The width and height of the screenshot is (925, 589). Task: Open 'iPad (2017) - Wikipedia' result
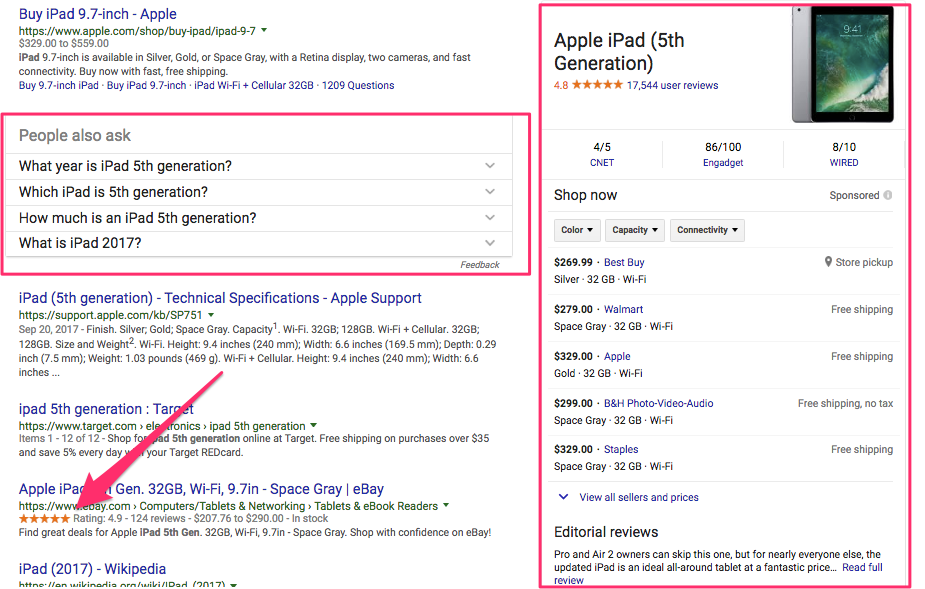[x=92, y=569]
